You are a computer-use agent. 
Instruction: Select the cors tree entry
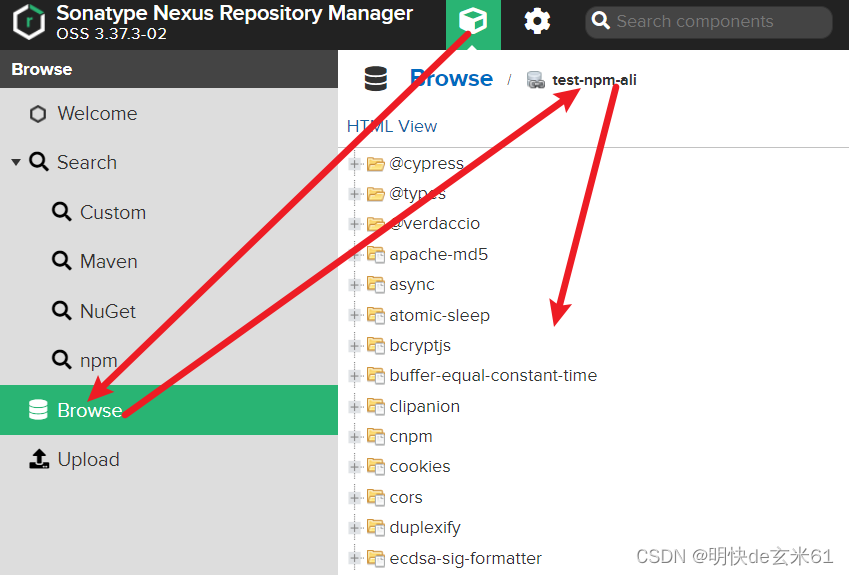click(x=406, y=498)
